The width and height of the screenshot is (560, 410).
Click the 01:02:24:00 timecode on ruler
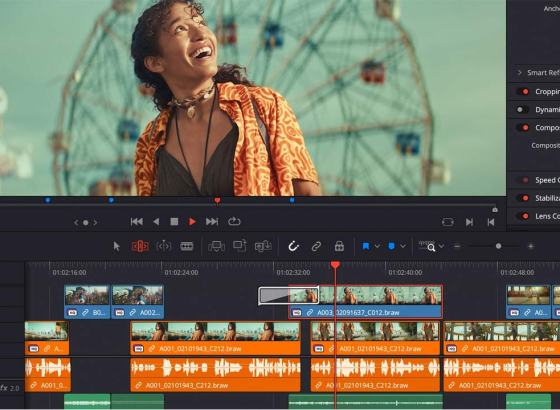tap(181, 272)
